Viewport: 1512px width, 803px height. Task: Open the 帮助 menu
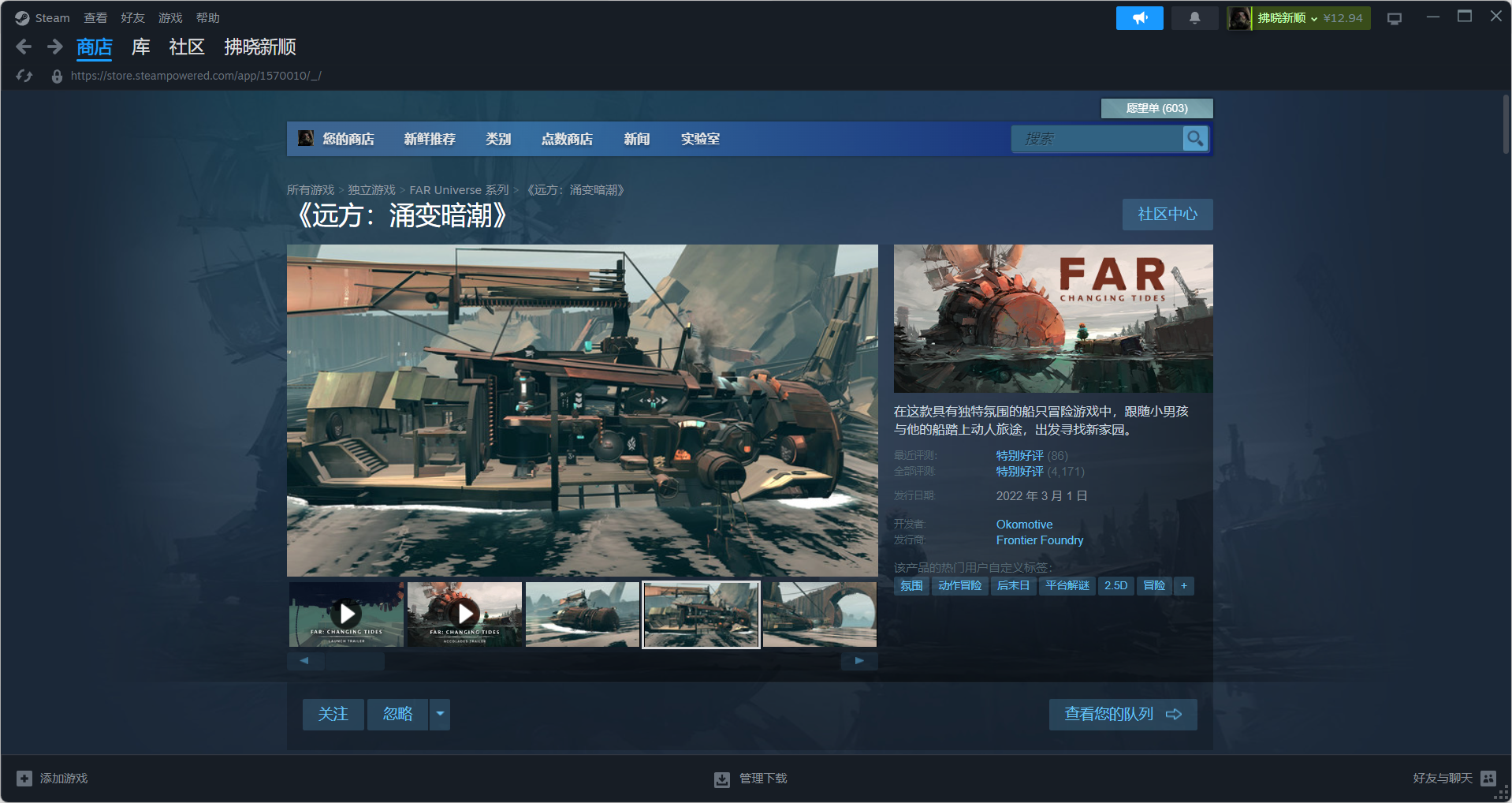tap(208, 17)
